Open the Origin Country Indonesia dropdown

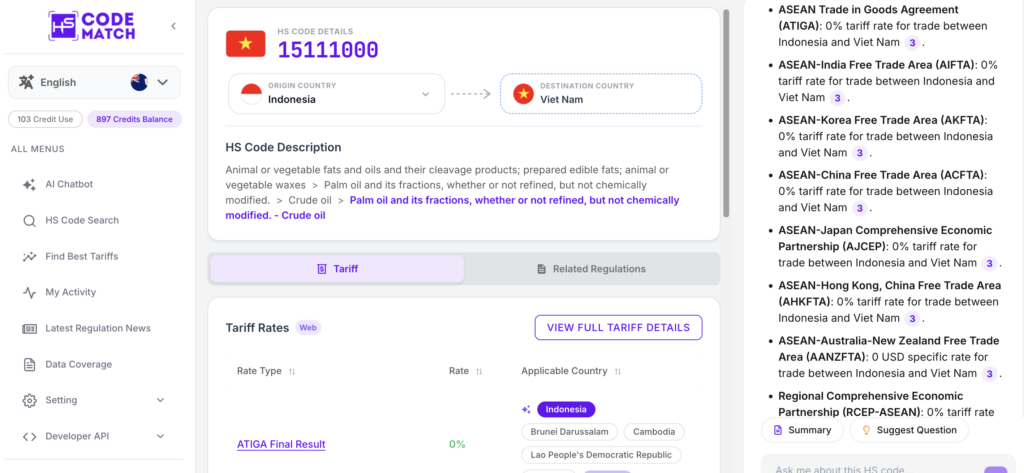(x=336, y=93)
